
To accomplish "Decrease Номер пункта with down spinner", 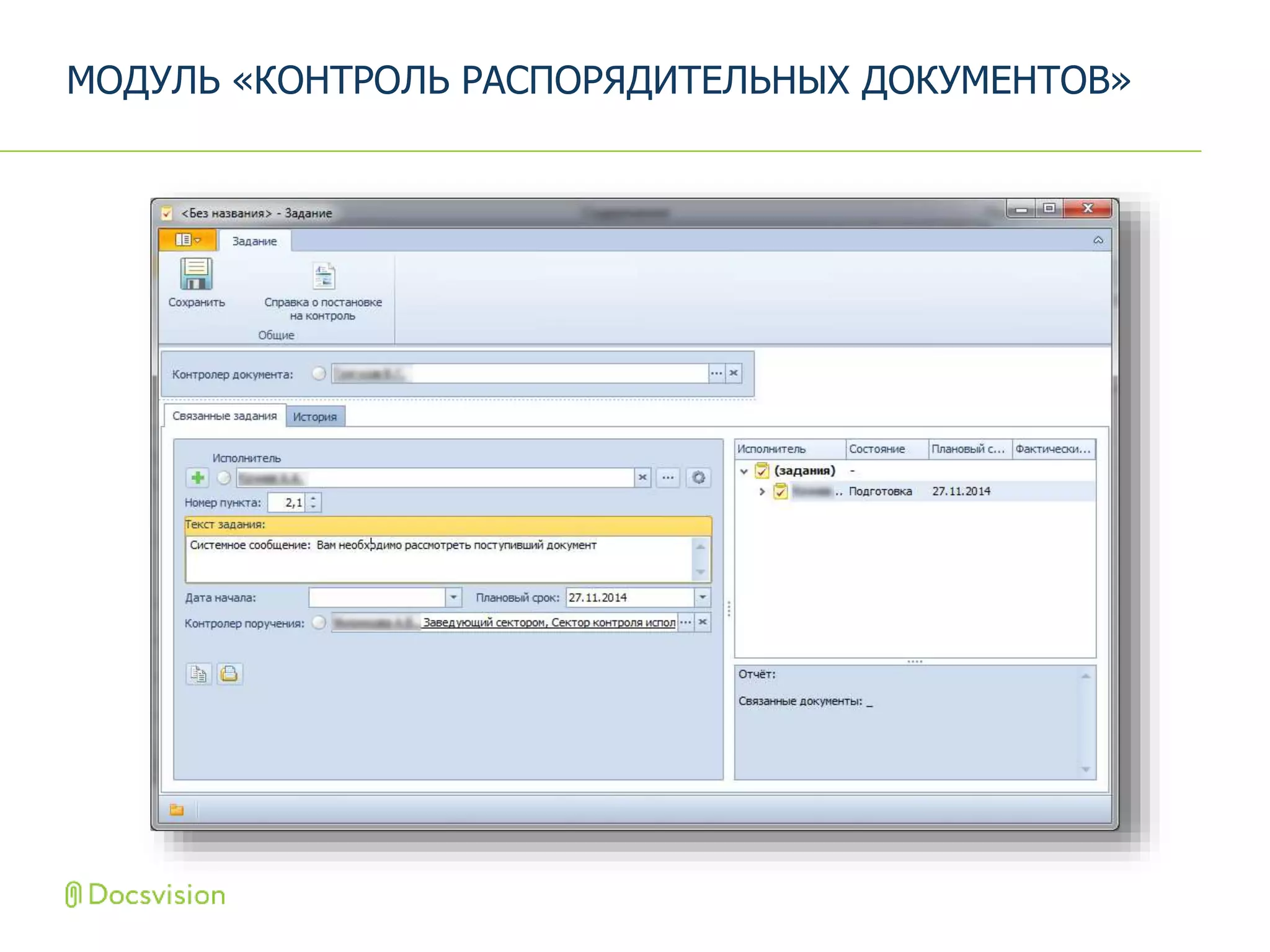I will click(x=314, y=507).
